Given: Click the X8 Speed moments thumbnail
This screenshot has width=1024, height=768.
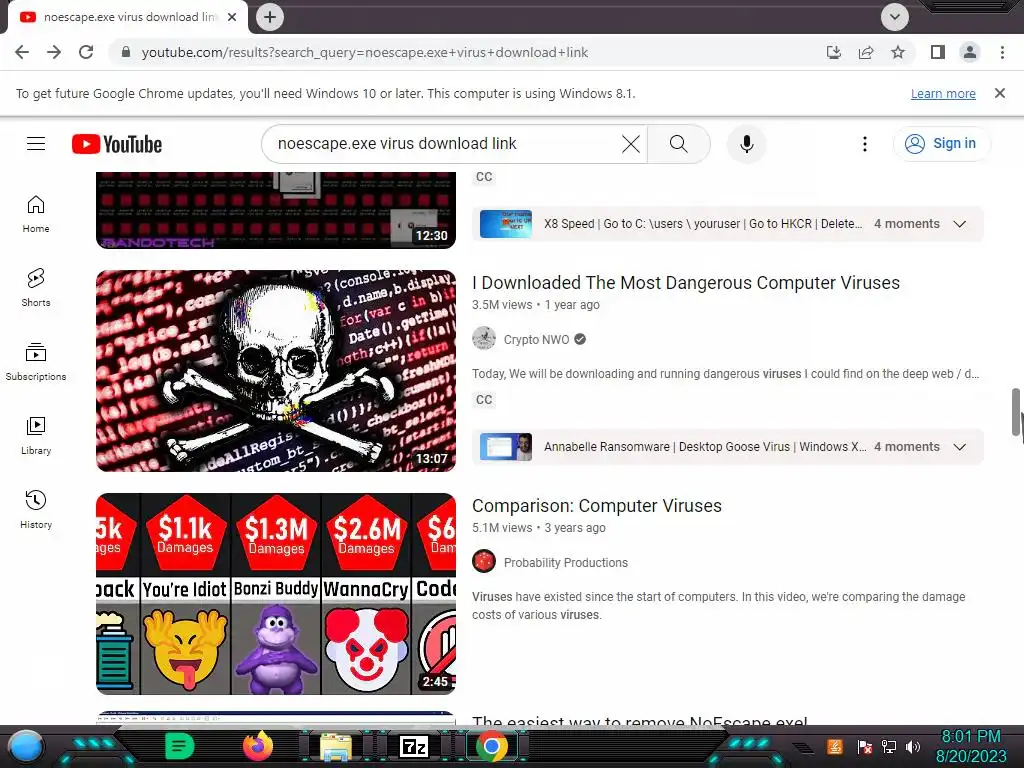Looking at the screenshot, I should (506, 224).
